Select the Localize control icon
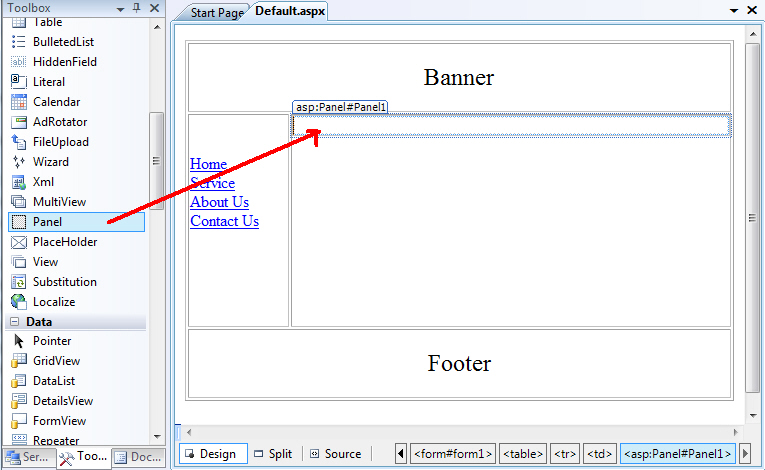 (x=19, y=302)
